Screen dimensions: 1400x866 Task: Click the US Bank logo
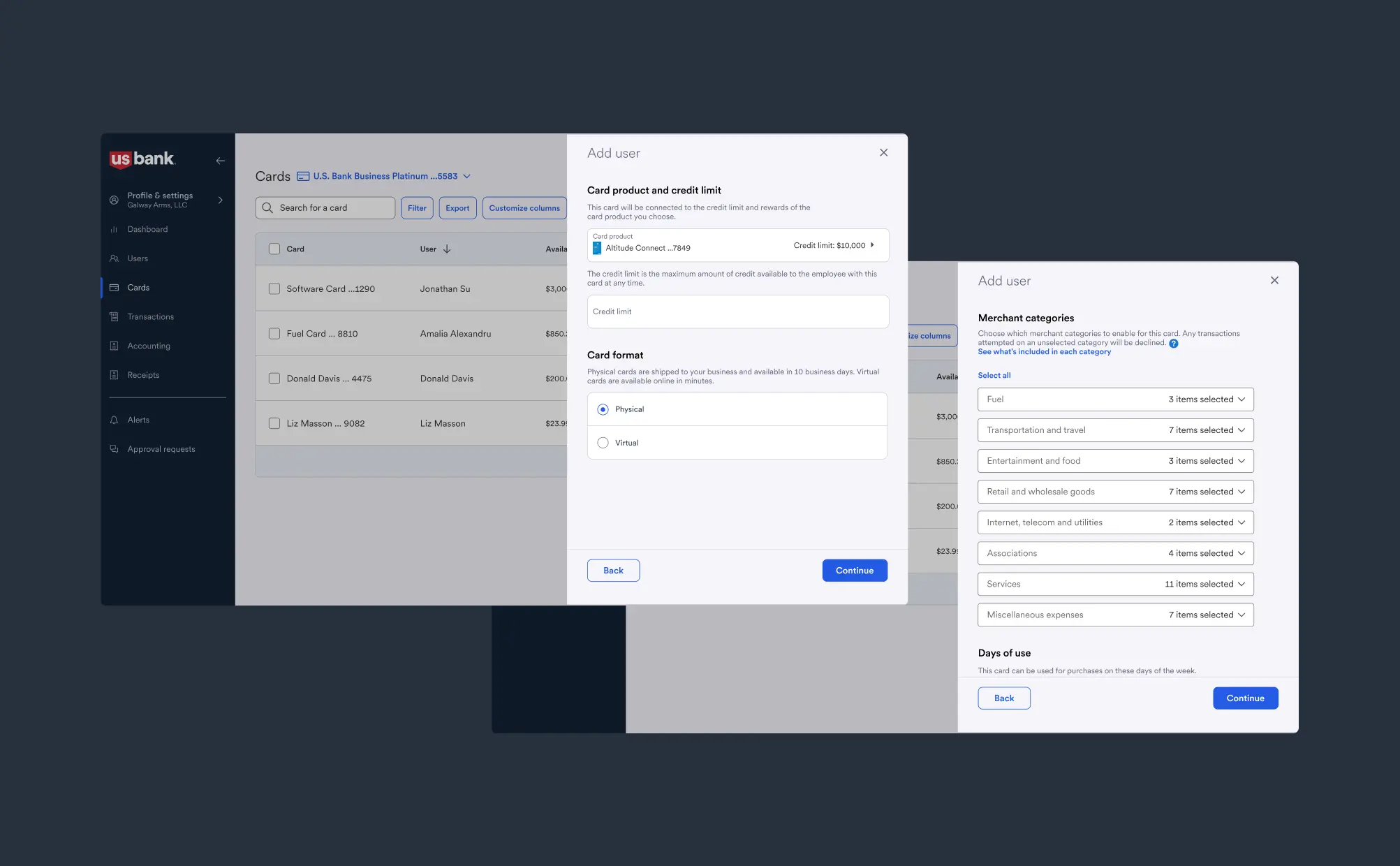coord(142,159)
